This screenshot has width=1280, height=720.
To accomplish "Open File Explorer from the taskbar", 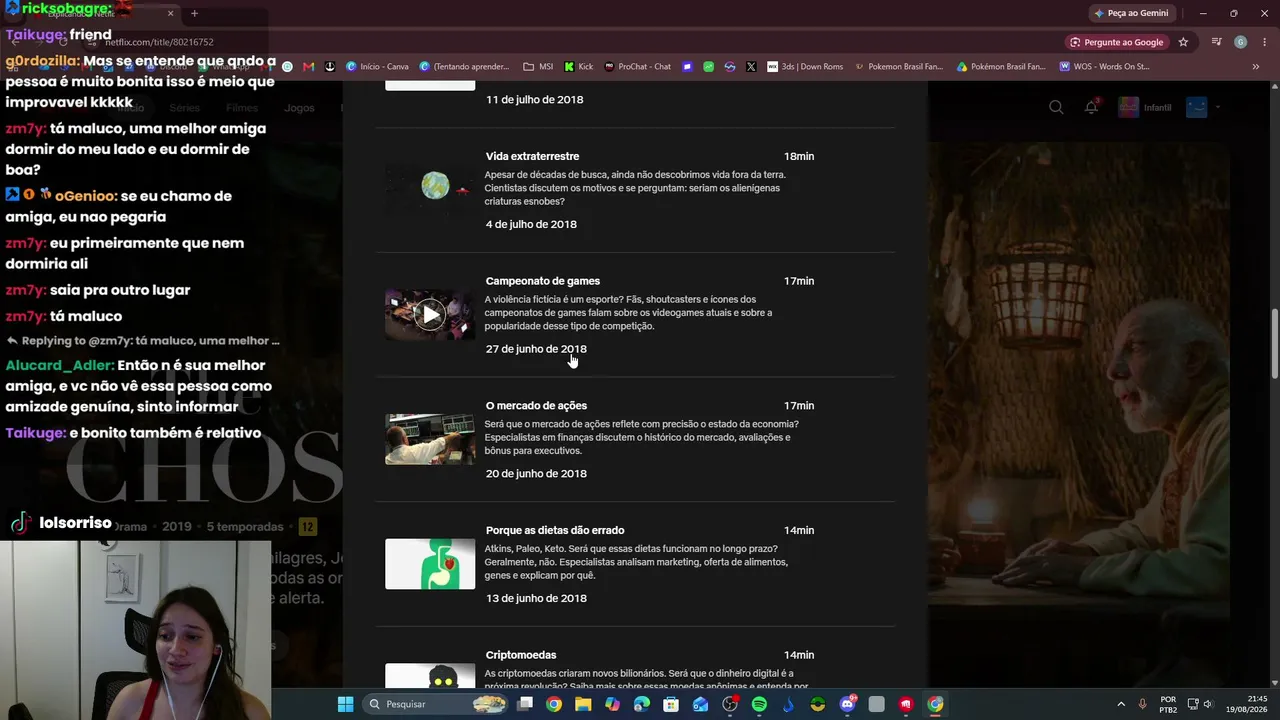I will (583, 704).
